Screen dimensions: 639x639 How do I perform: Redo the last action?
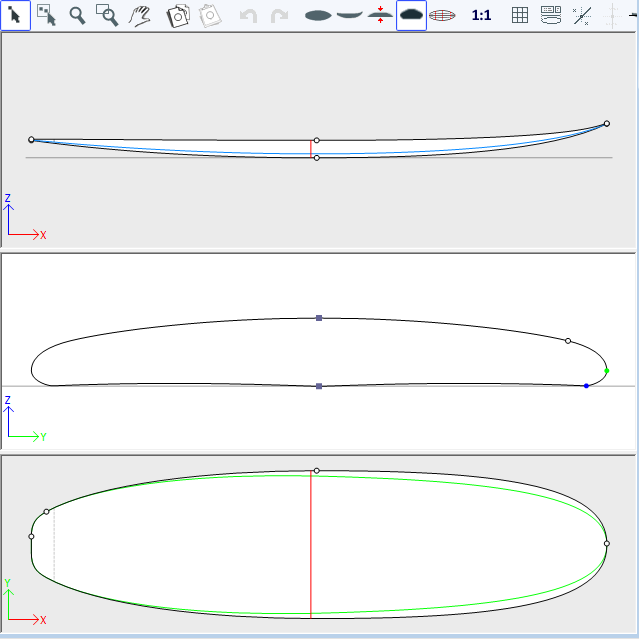click(x=280, y=16)
